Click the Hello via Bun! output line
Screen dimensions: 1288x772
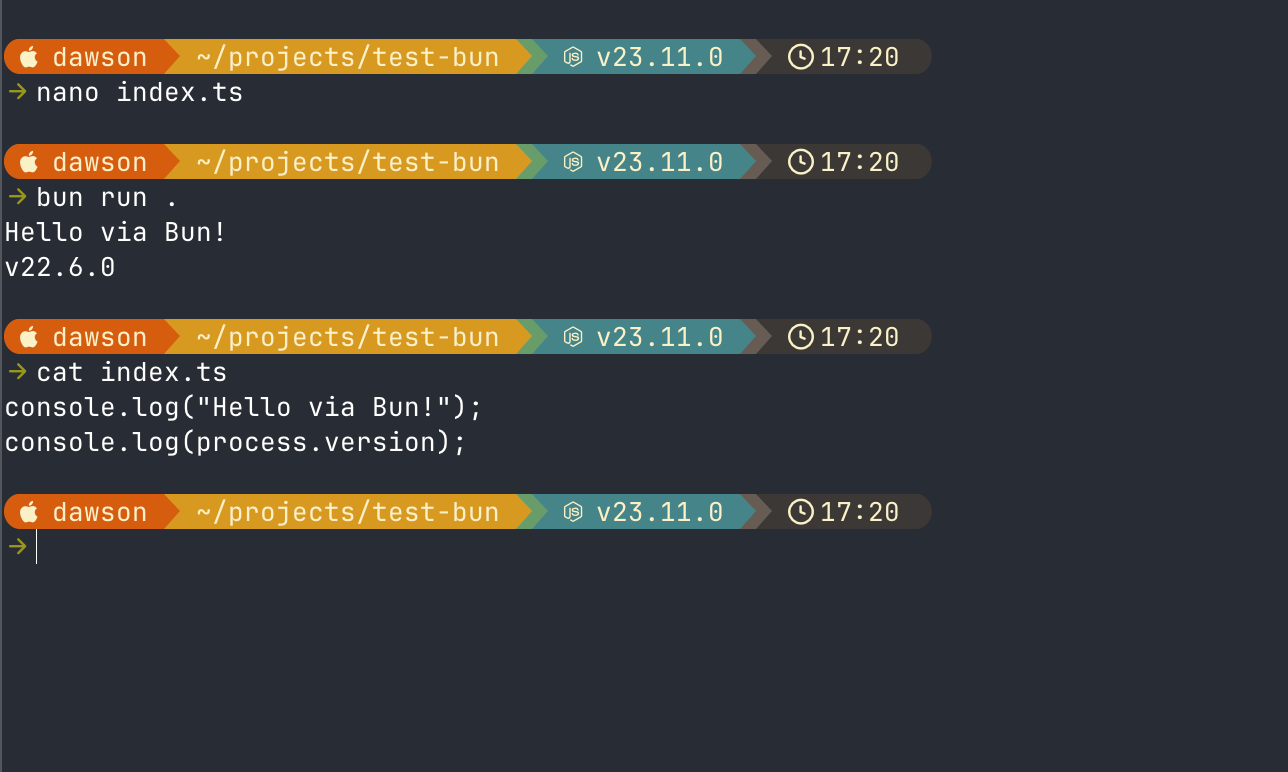(116, 233)
